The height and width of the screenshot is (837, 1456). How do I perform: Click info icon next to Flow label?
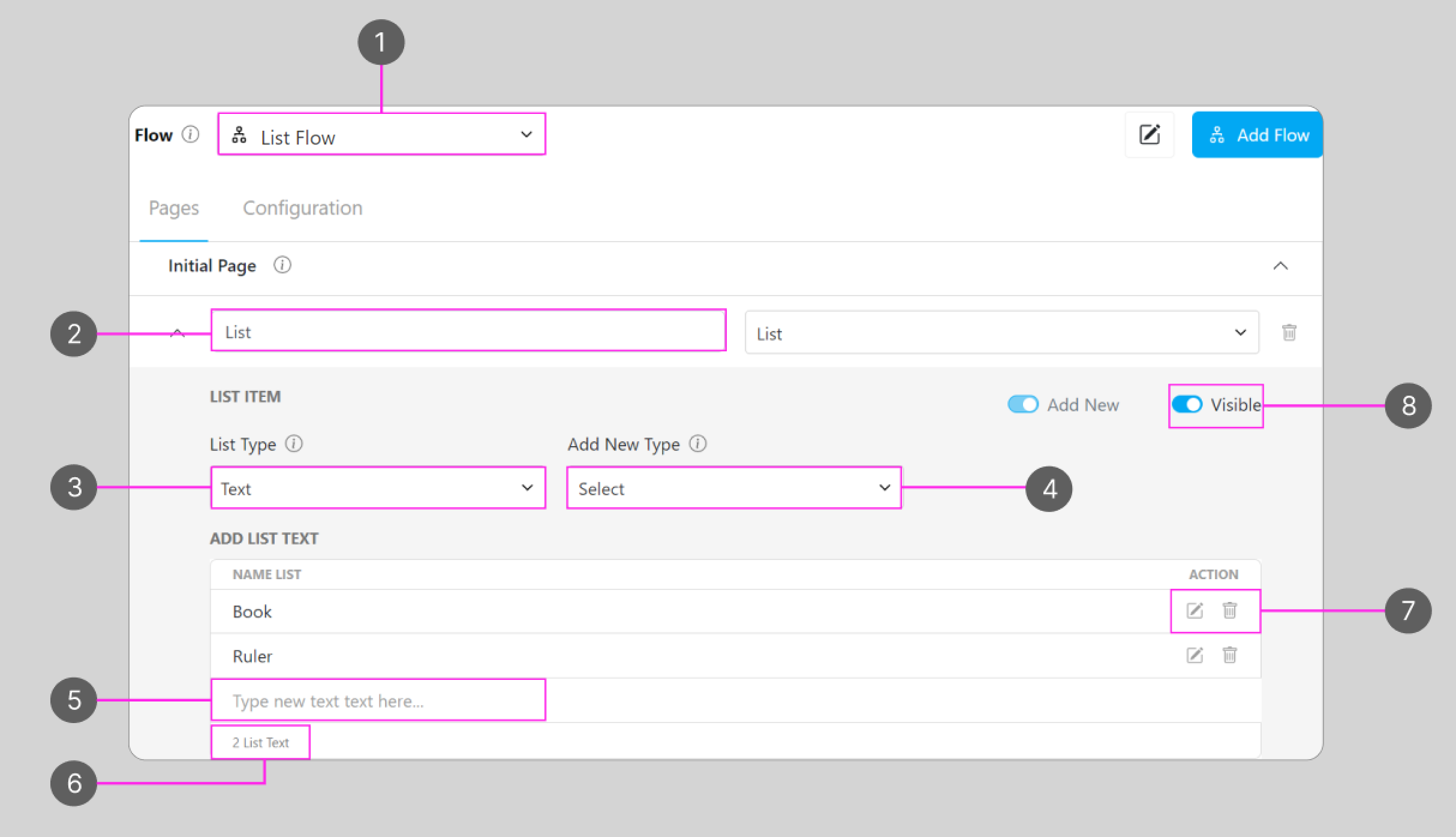(191, 134)
